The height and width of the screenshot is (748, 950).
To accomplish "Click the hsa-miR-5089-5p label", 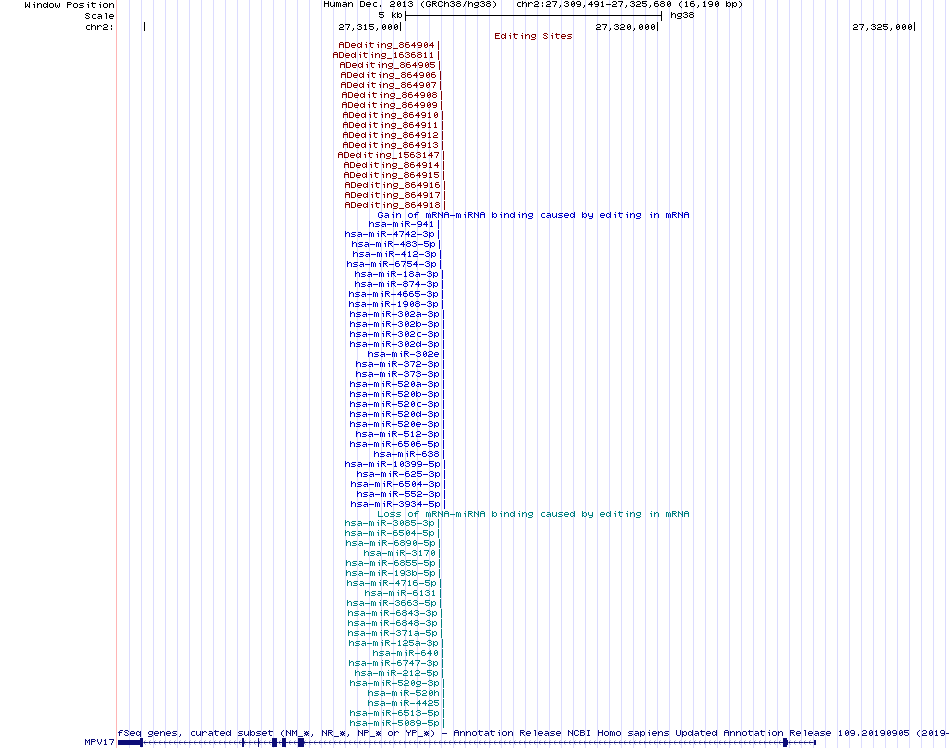I will [x=394, y=723].
